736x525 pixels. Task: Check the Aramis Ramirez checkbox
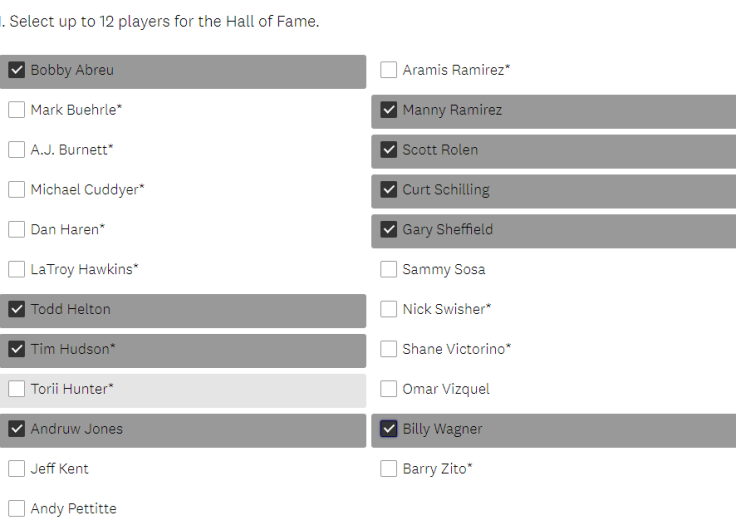[389, 70]
